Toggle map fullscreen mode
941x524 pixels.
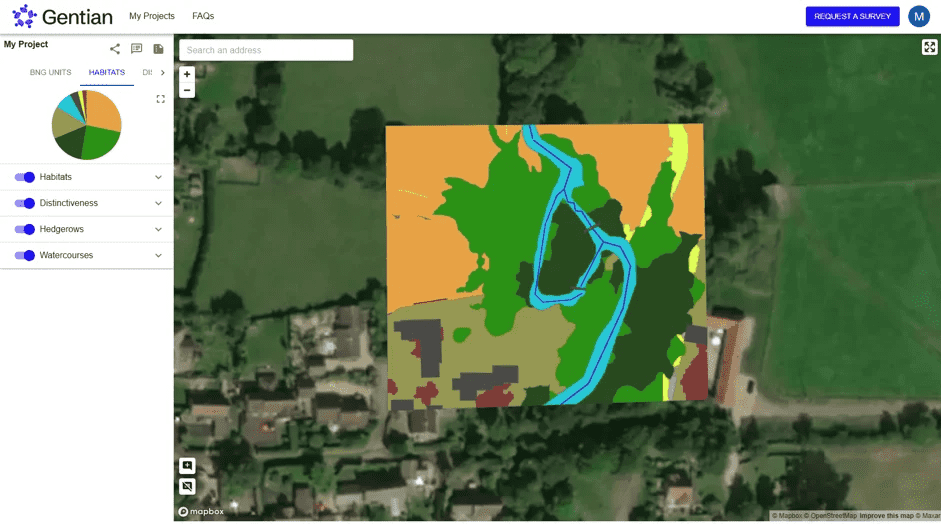coord(929,47)
